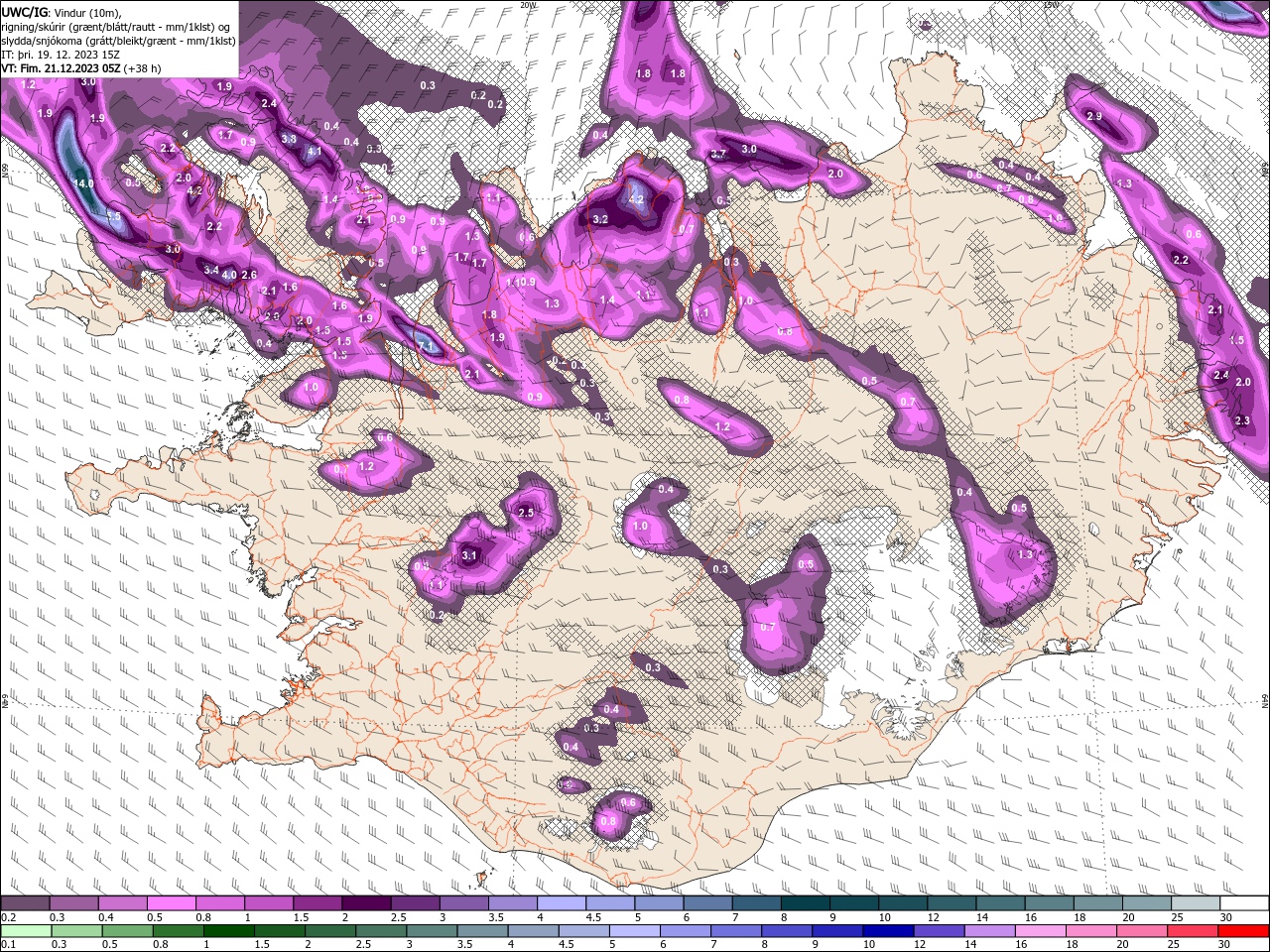This screenshot has width=1270, height=952.
Task: Select the pink 18–20 lower swatch
Action: pyautogui.click(x=1092, y=930)
